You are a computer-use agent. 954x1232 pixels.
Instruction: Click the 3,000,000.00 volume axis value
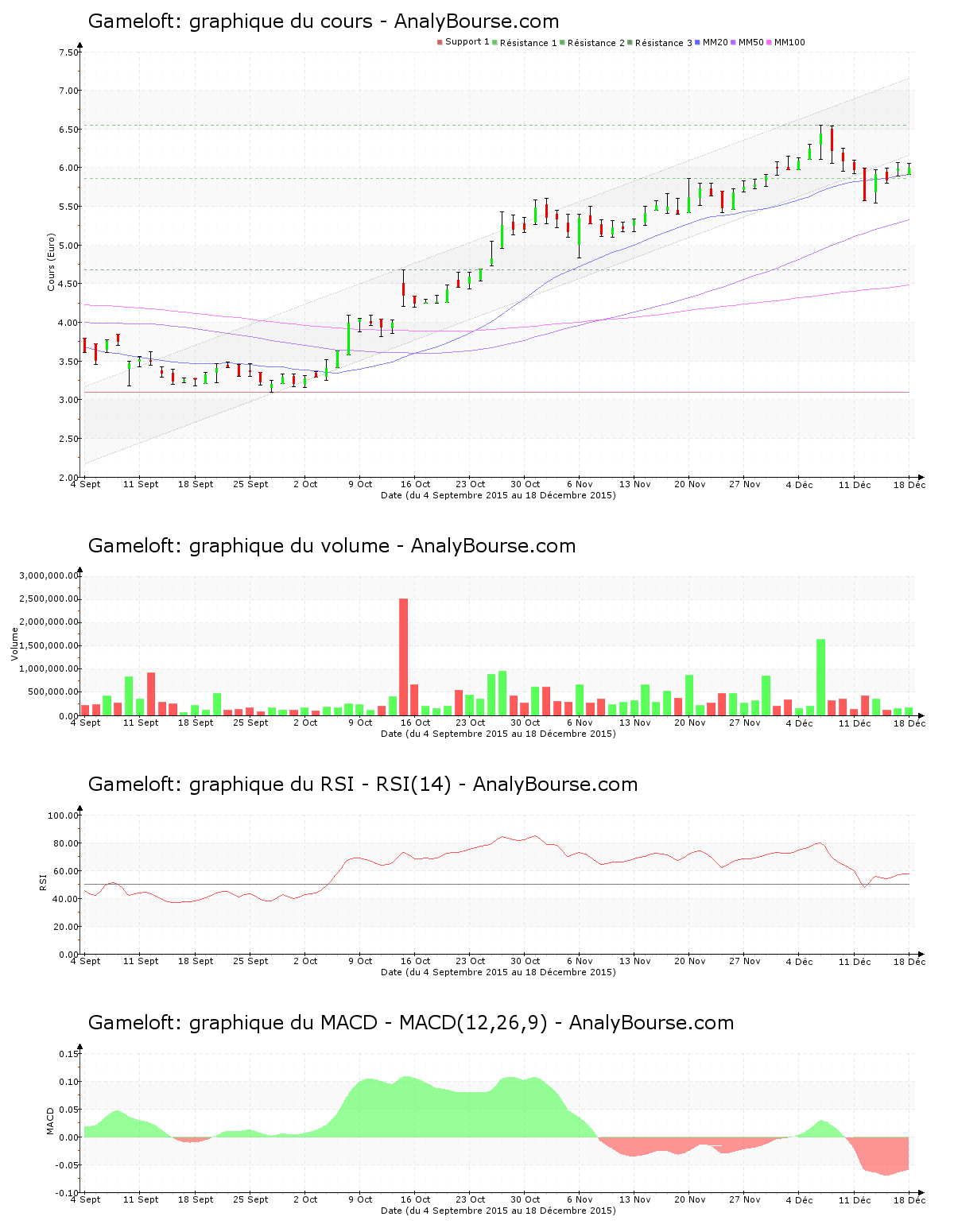point(49,575)
